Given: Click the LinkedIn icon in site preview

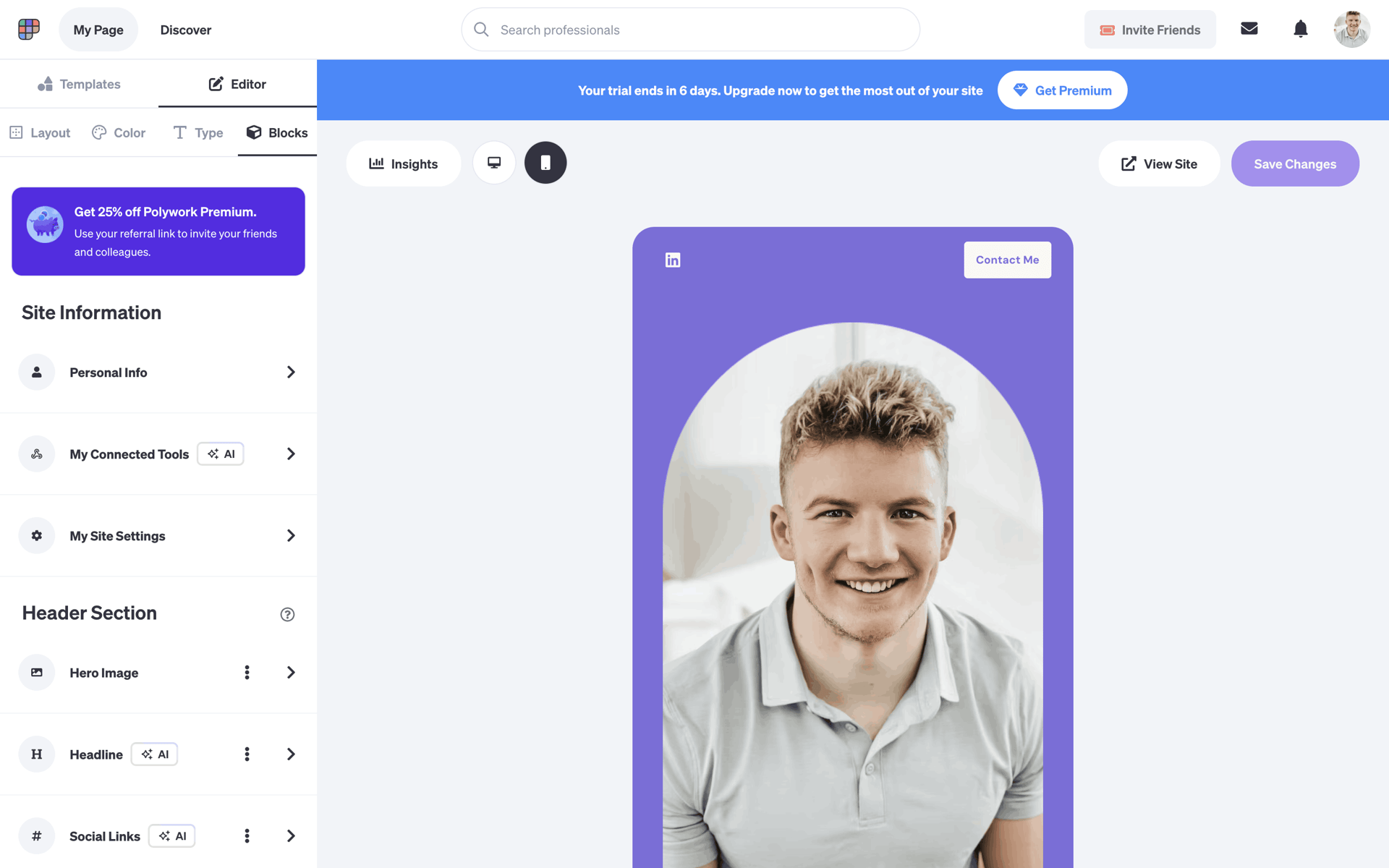Looking at the screenshot, I should 673,260.
